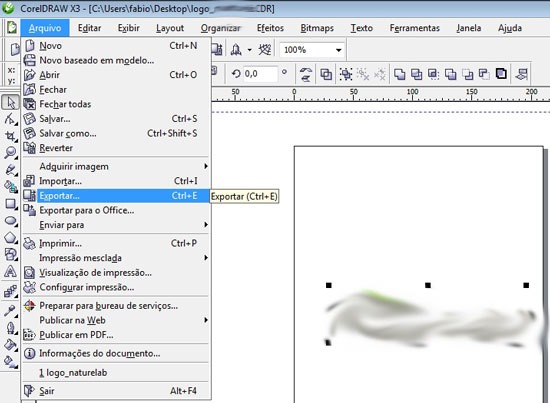Viewport: 550px width, 403px height.
Task: Click the Simplify shaping icon
Action: 450,74
